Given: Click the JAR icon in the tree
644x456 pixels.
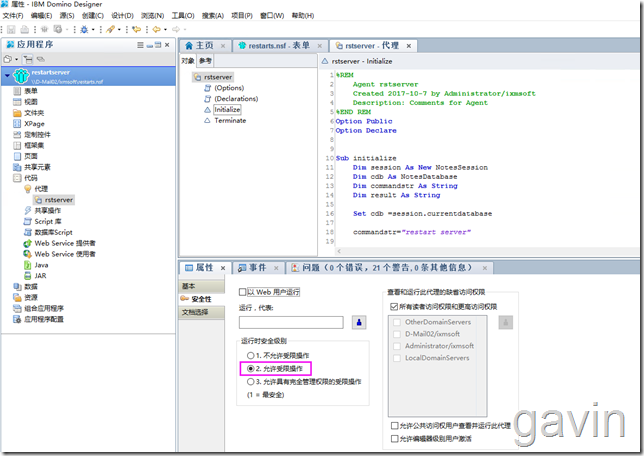Looking at the screenshot, I should 28,276.
